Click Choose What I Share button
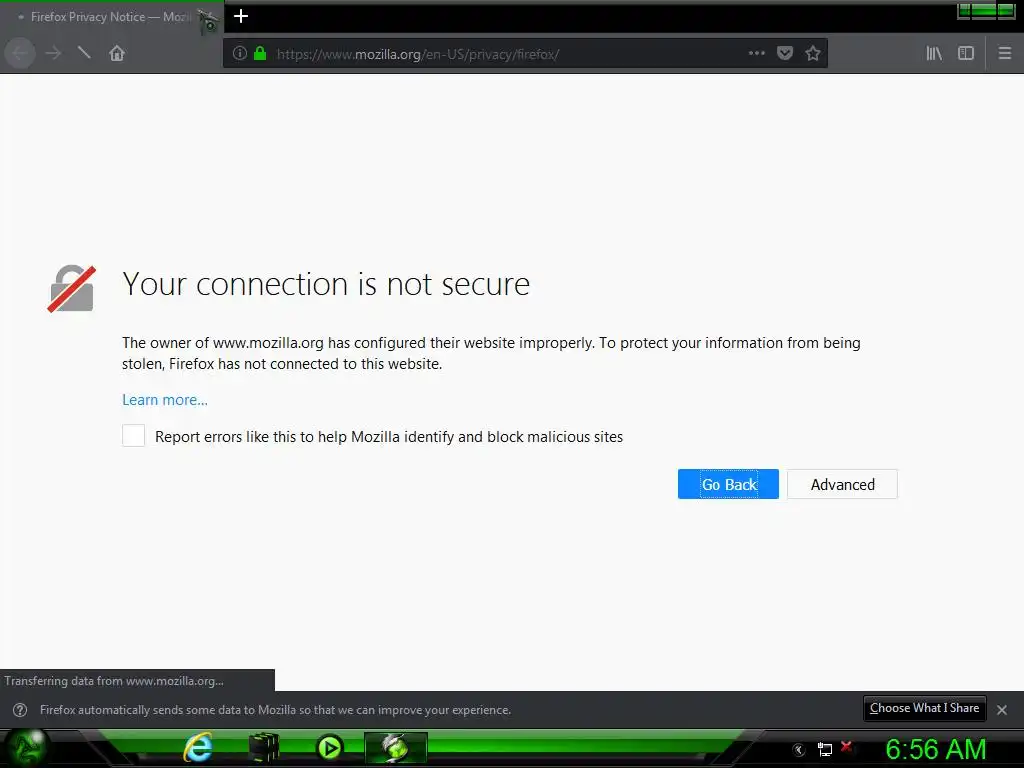 pyautogui.click(x=925, y=709)
